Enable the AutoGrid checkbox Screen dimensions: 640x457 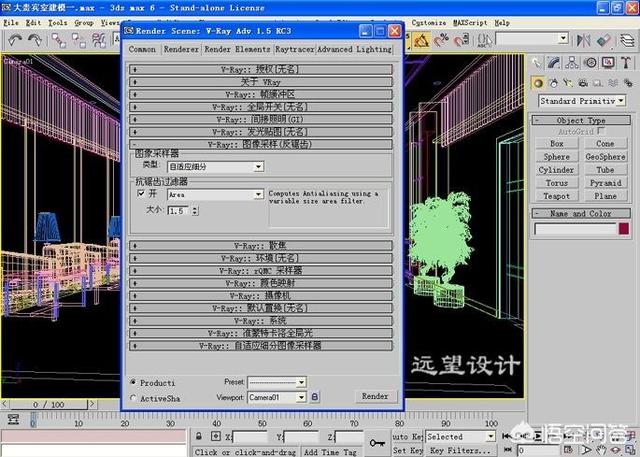600,131
